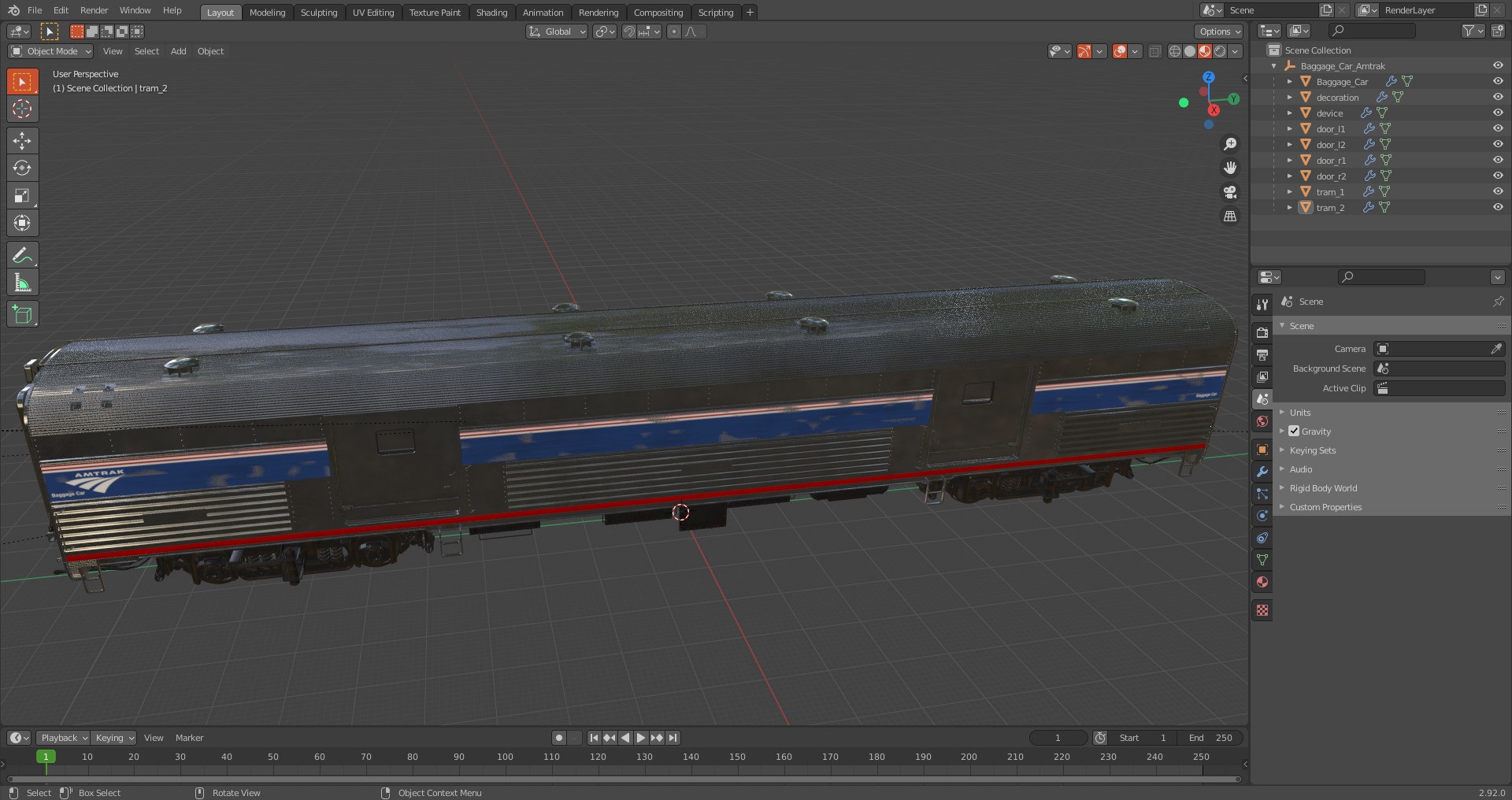Switch to the Shading workspace tab
The width and height of the screenshot is (1512, 800).
point(491,13)
